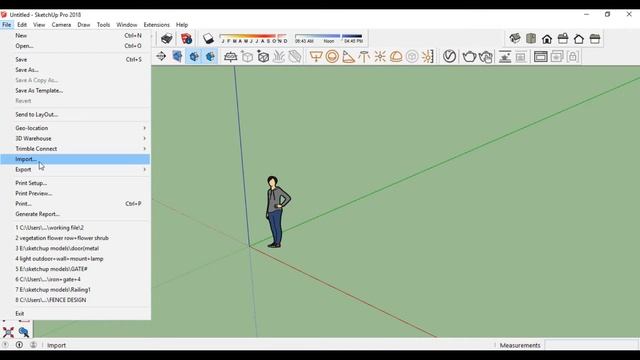The width and height of the screenshot is (640, 360).
Task: Open recent file 'vegetation flower row+flower shrub'
Action: click(75, 238)
